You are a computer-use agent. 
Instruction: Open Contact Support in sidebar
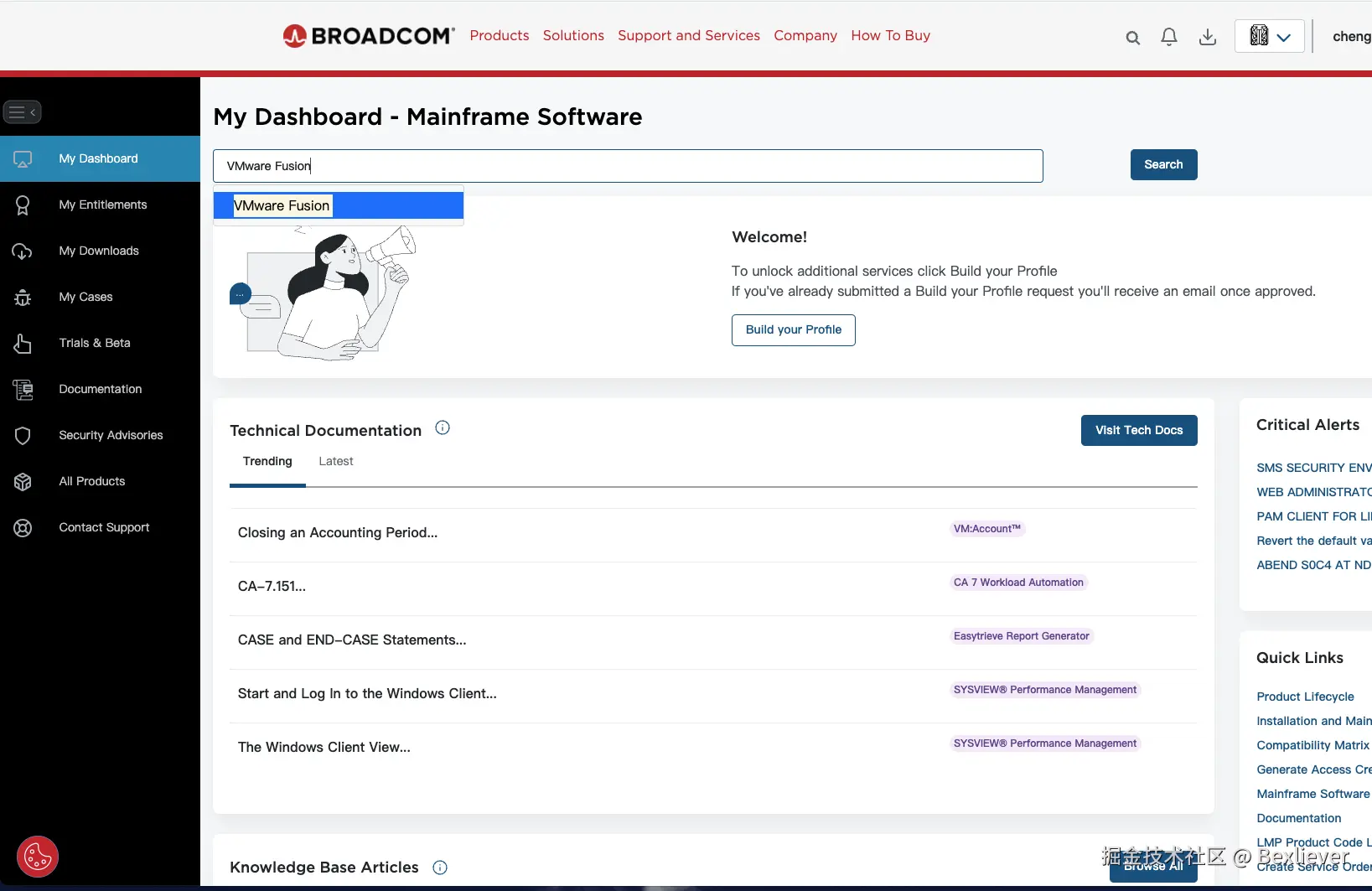[x=104, y=527]
